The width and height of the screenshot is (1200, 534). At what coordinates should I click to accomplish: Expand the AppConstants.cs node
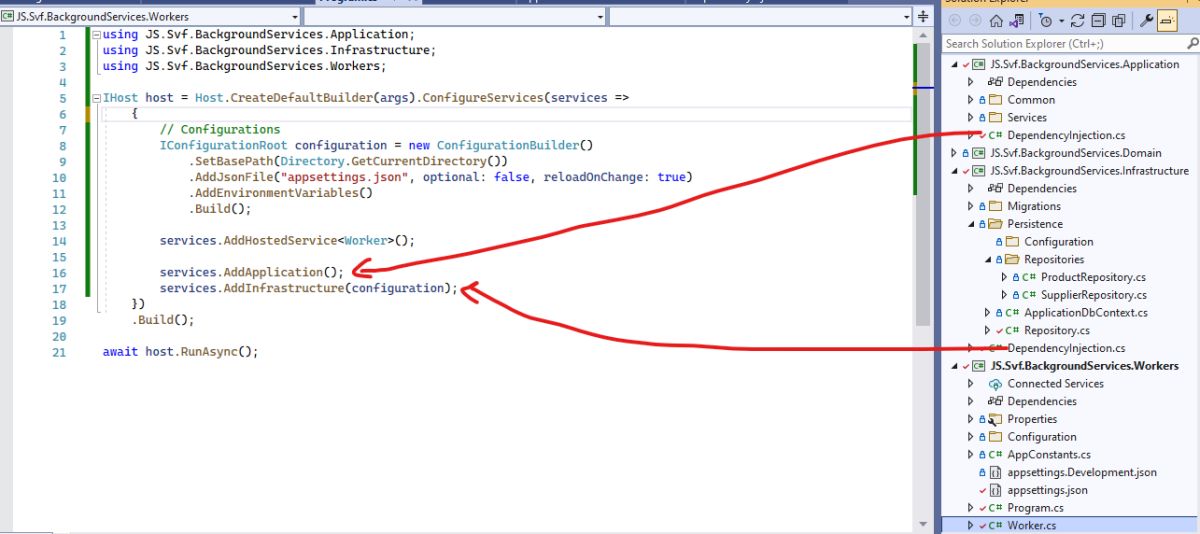pos(970,455)
